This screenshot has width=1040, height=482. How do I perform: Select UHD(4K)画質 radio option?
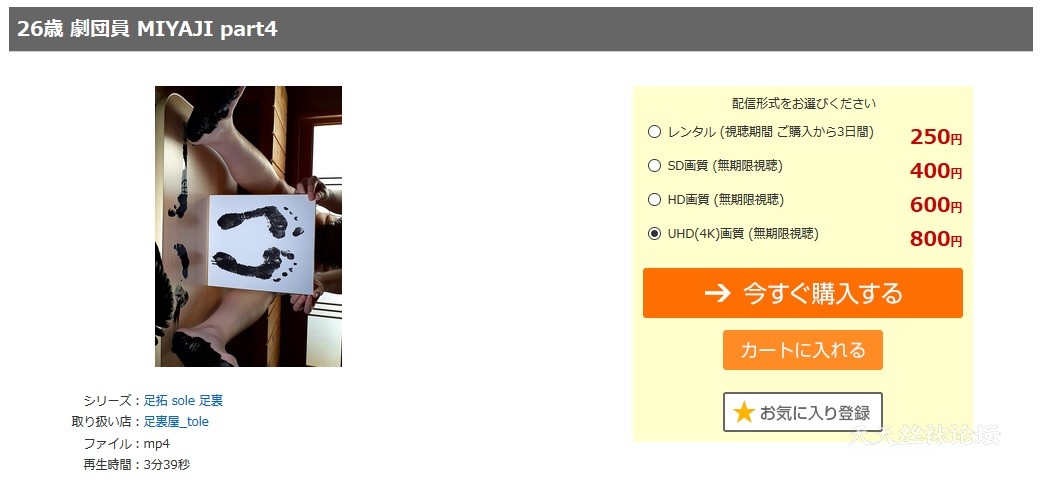click(x=655, y=234)
